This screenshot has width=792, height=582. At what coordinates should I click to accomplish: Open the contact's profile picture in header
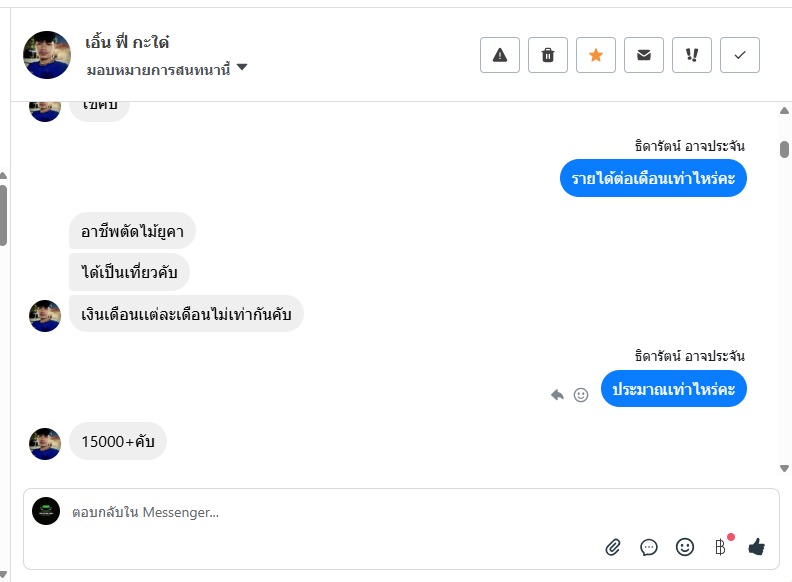[x=47, y=55]
